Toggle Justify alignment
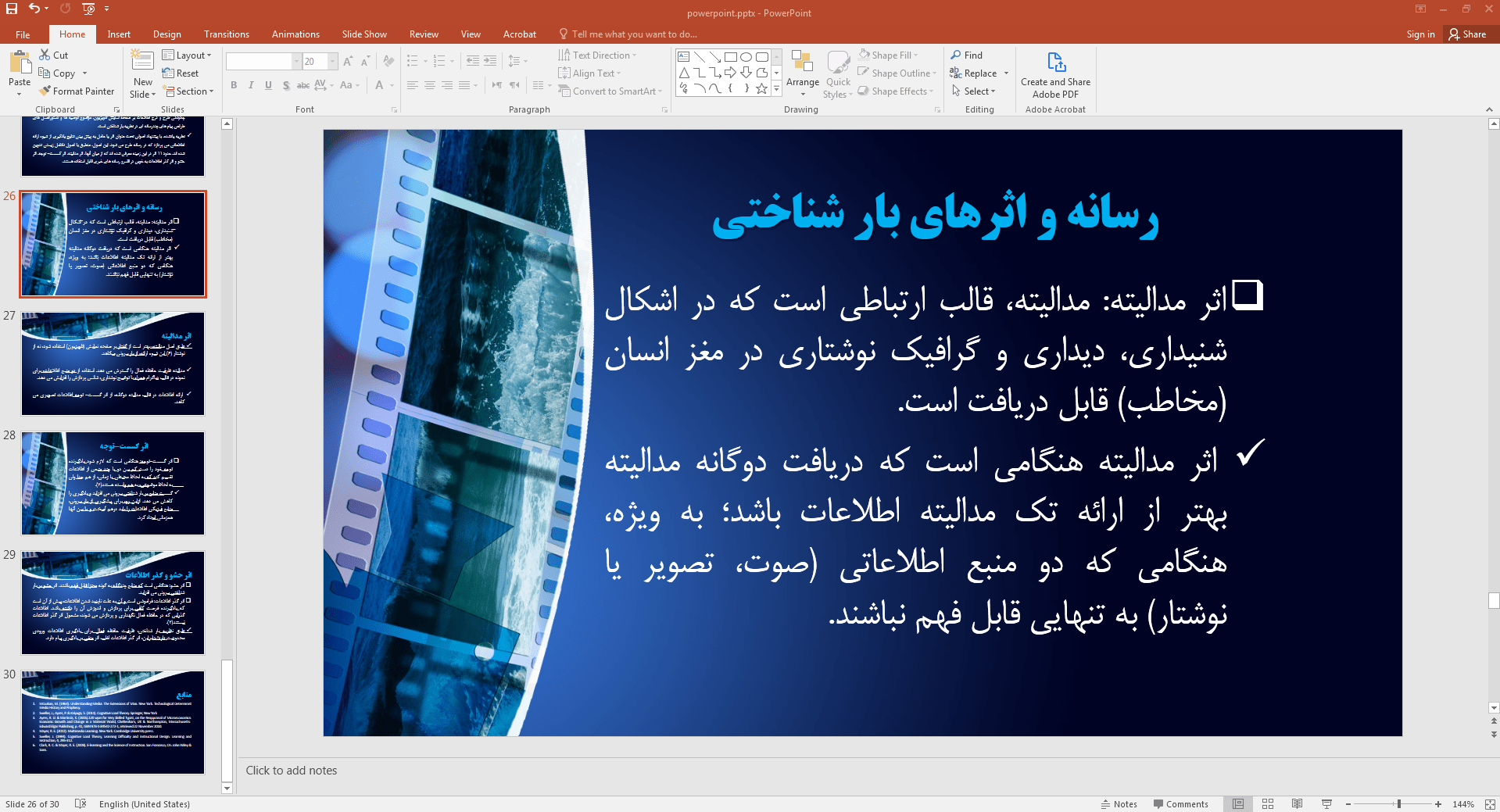The height and width of the screenshot is (812, 1500). 464,85
